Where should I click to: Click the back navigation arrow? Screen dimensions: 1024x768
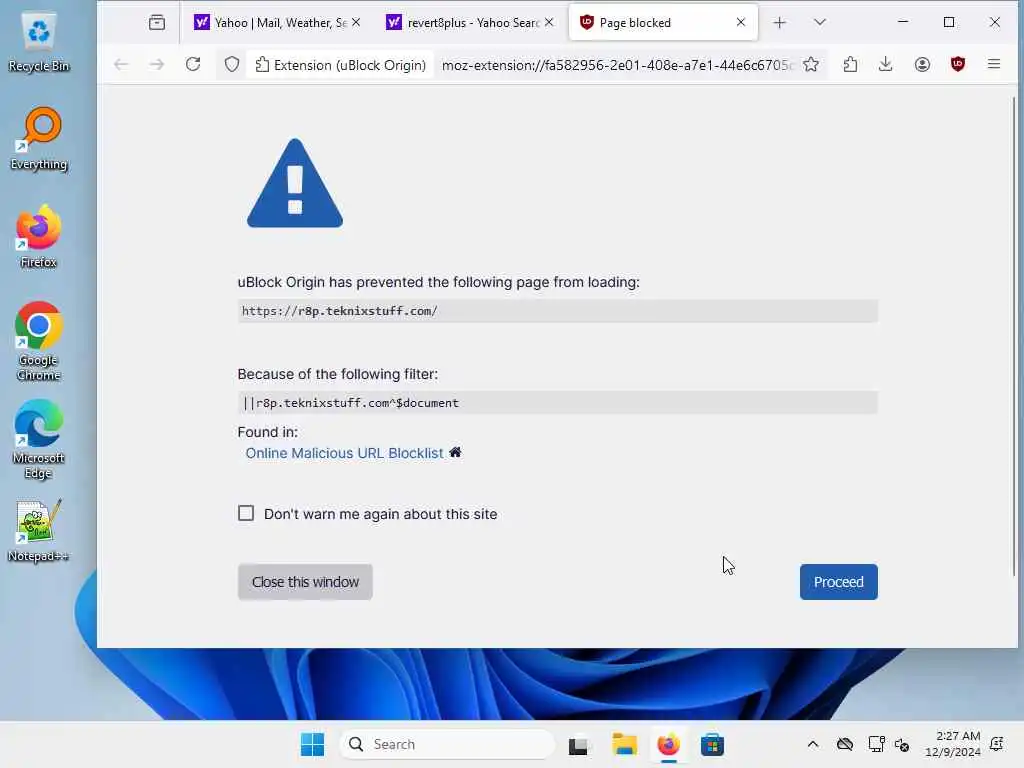tap(121, 64)
